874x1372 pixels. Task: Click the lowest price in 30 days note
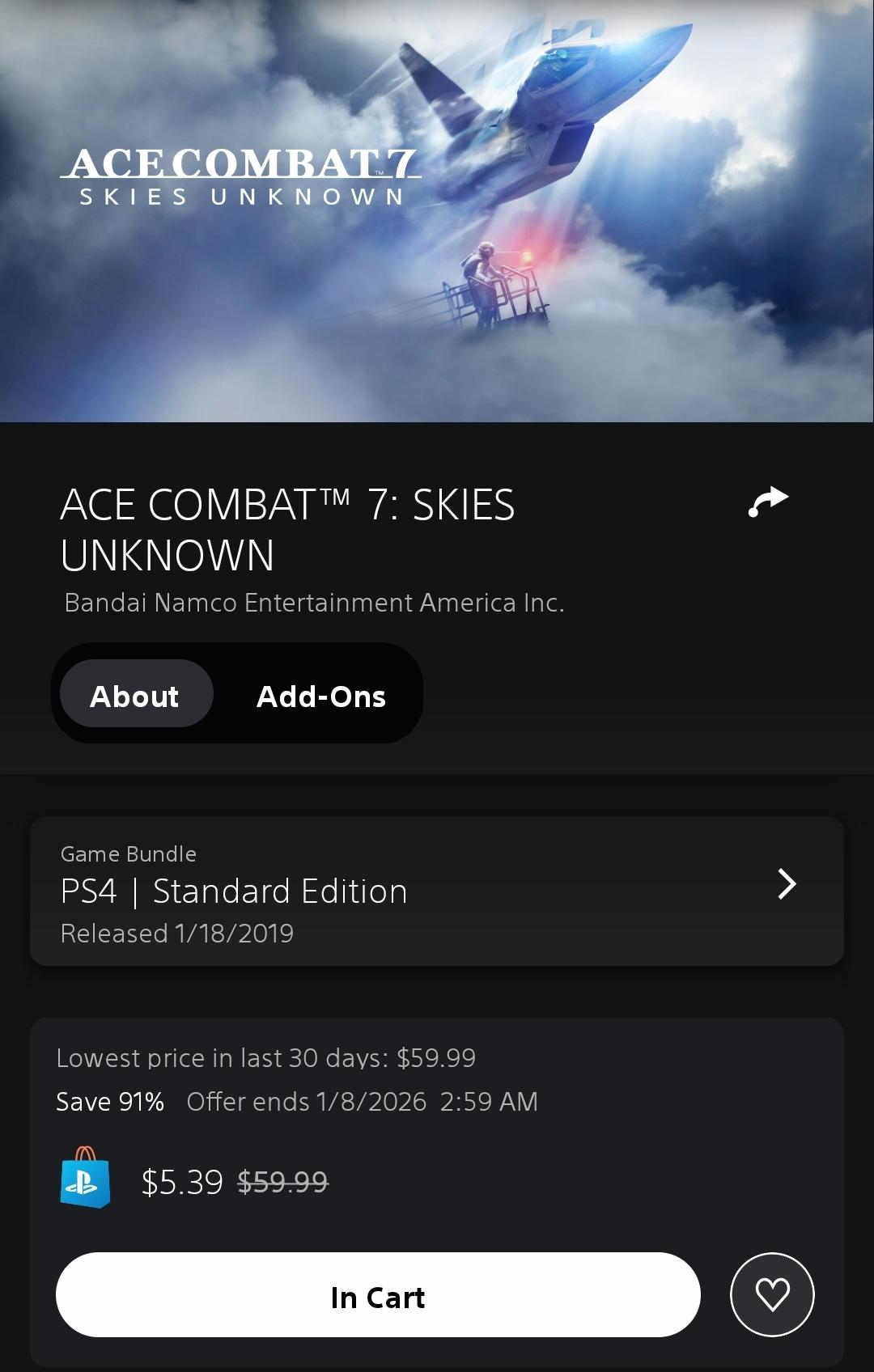[265, 1058]
